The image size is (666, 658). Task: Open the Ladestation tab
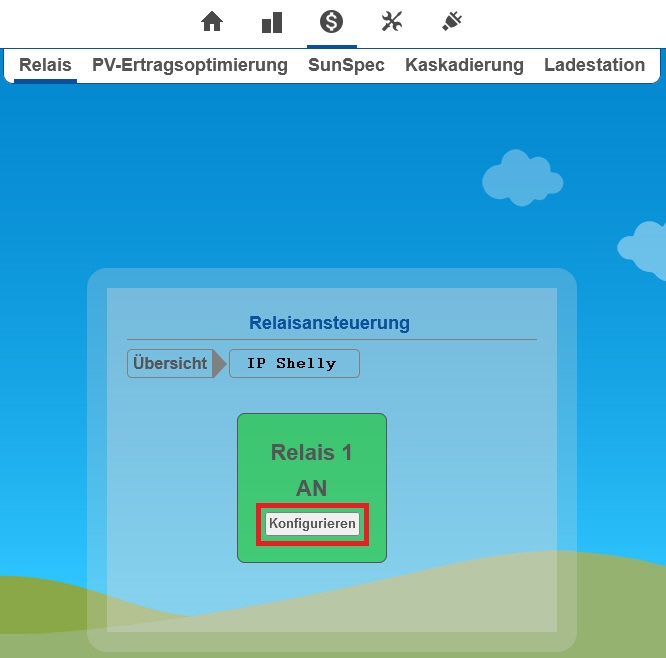pos(594,65)
